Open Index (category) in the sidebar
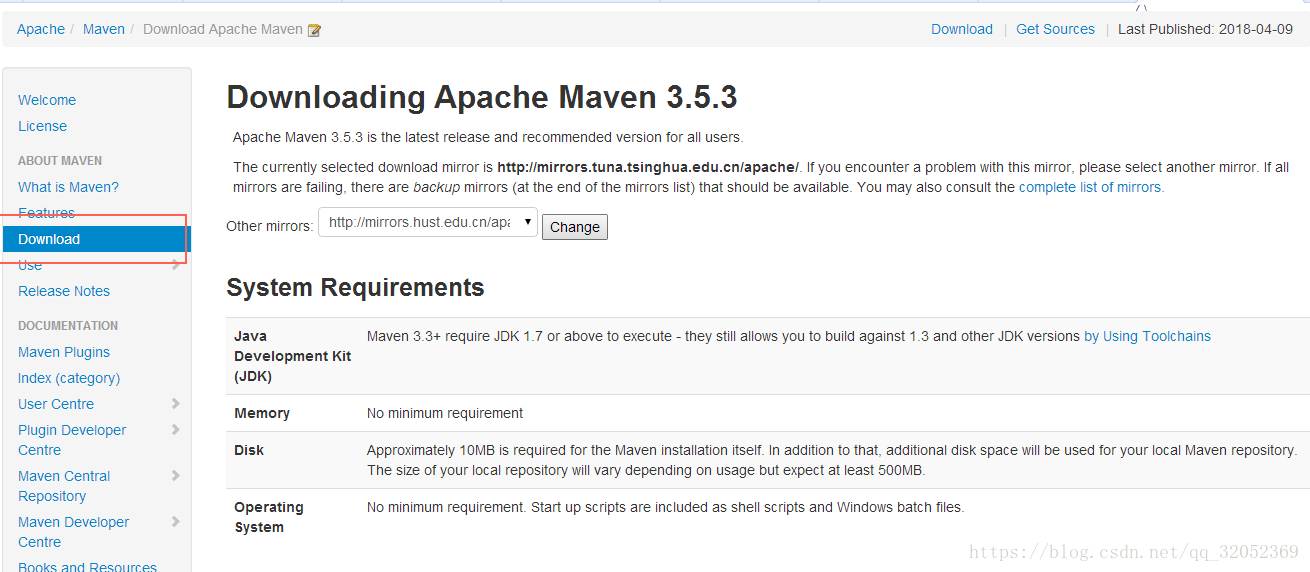The width and height of the screenshot is (1310, 572). [69, 378]
